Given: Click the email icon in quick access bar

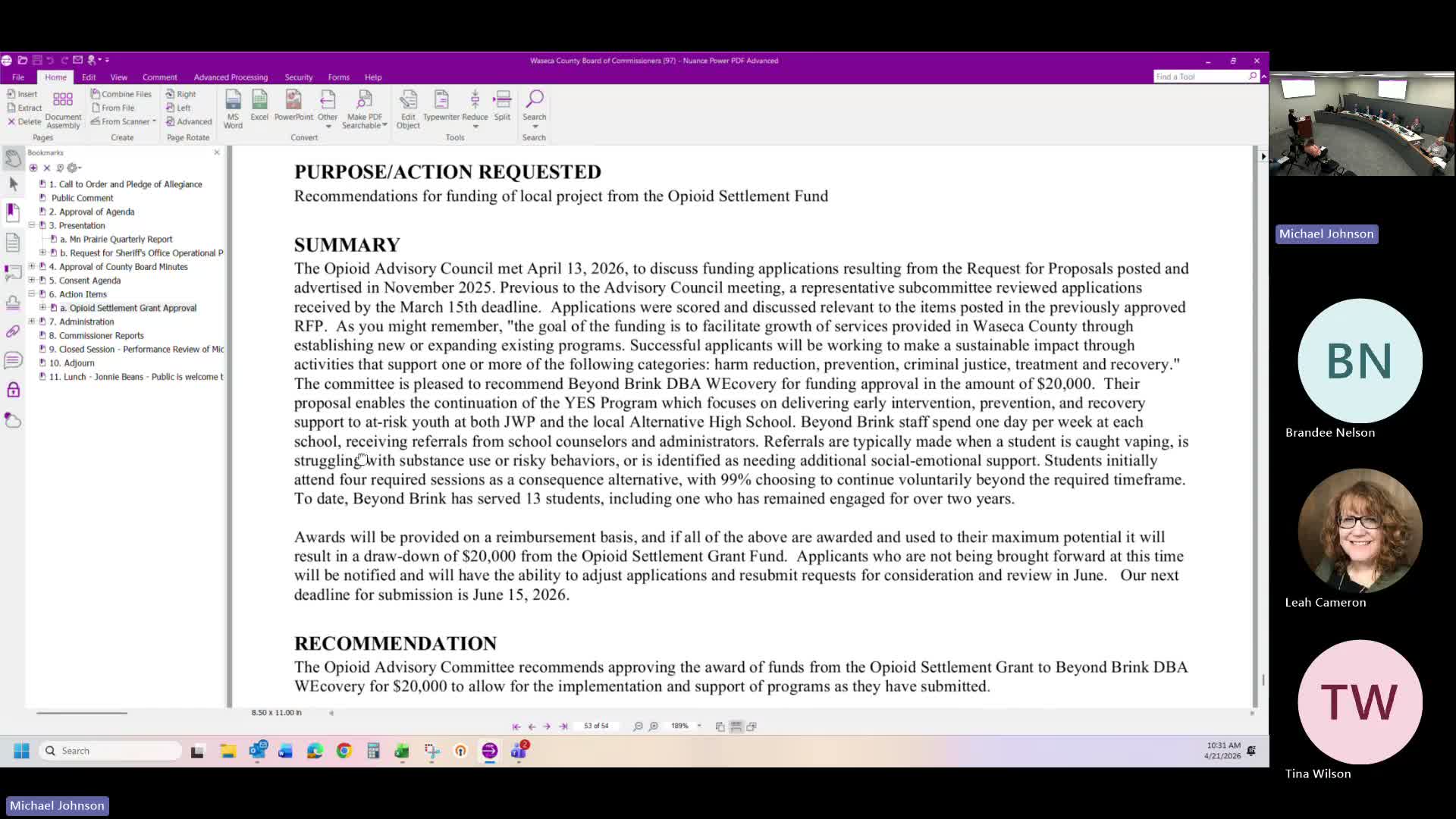Looking at the screenshot, I should (77, 60).
